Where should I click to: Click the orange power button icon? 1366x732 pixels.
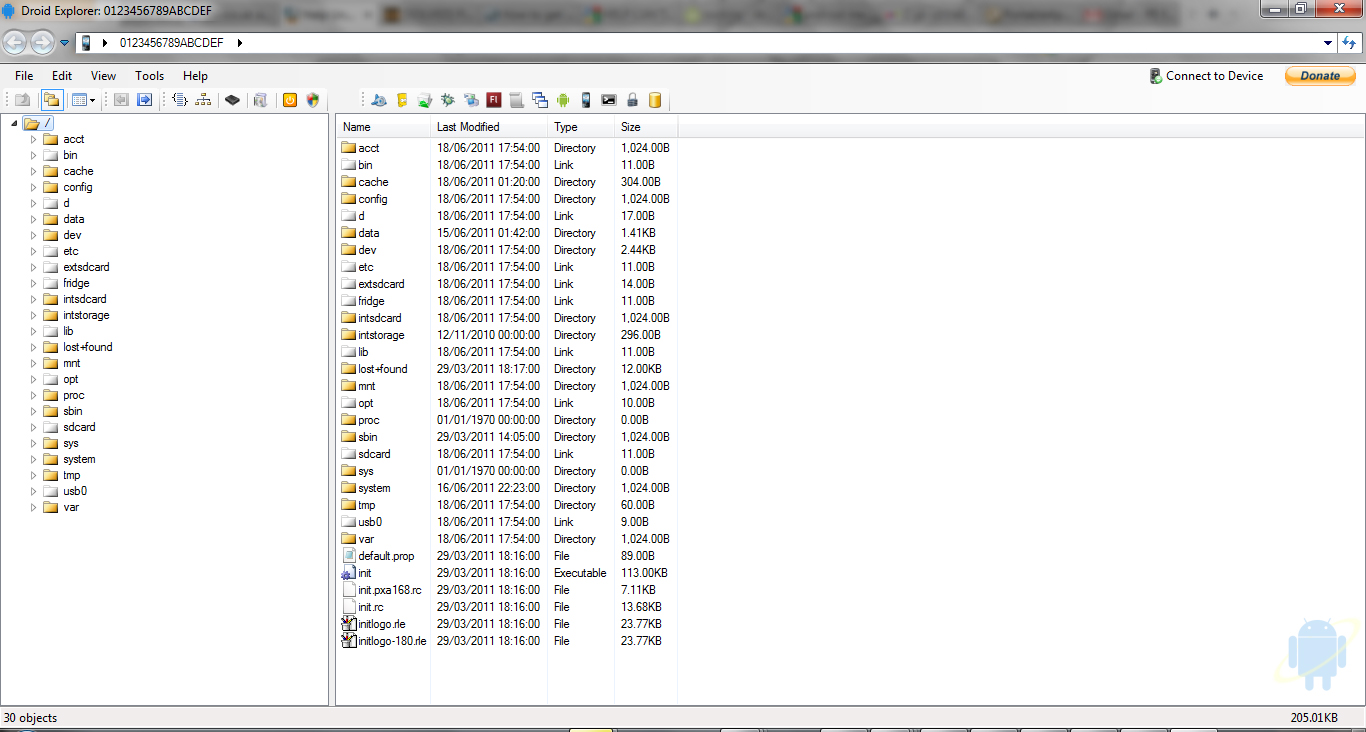290,100
